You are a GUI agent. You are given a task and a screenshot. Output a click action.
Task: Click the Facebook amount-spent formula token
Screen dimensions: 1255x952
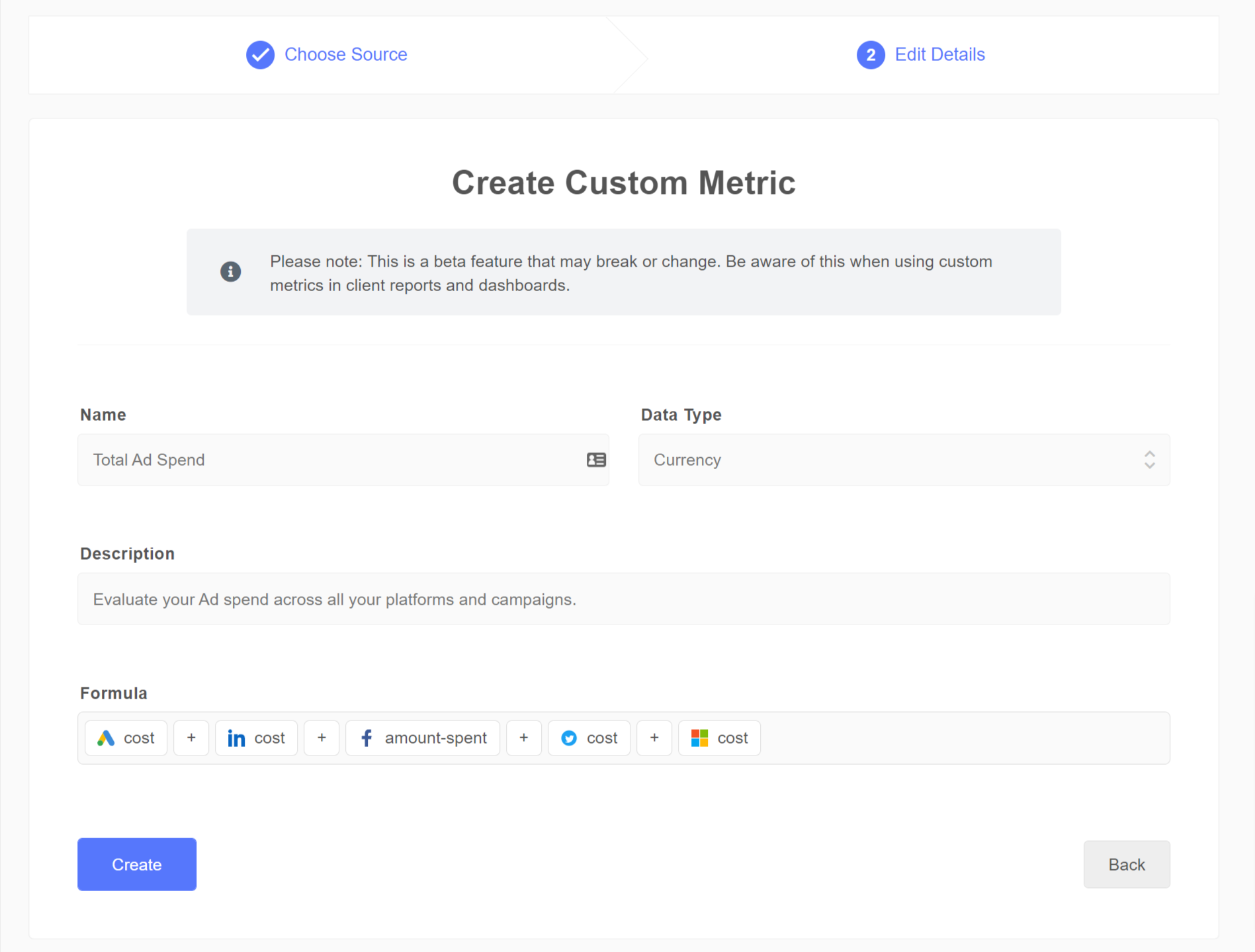(x=422, y=738)
